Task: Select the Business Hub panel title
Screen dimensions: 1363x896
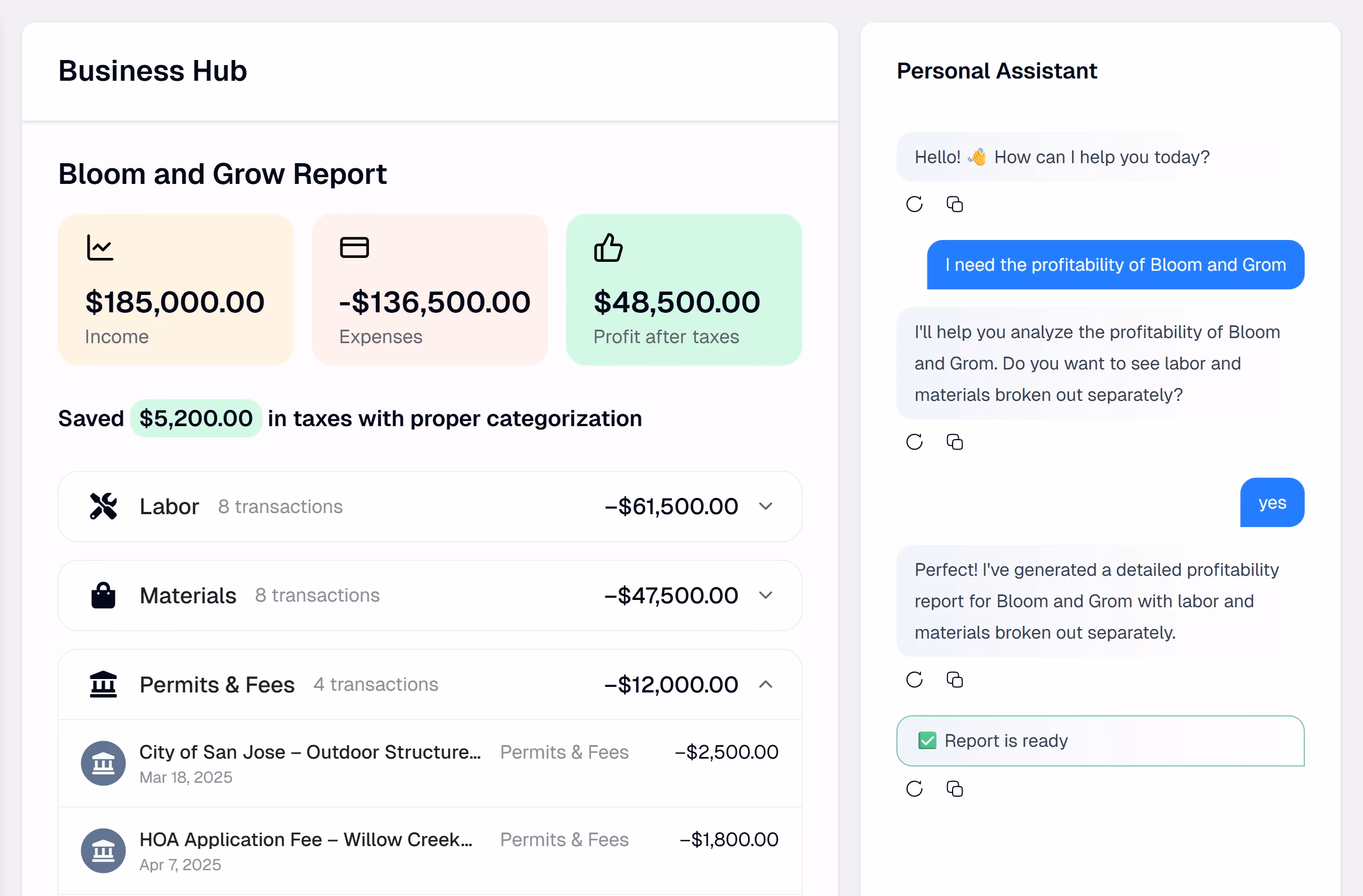Action: pos(153,71)
